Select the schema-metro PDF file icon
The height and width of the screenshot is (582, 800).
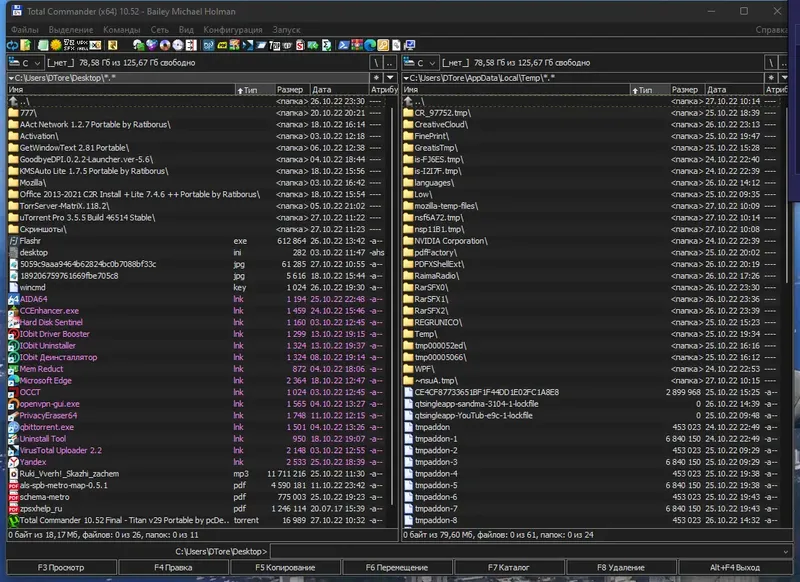point(13,497)
